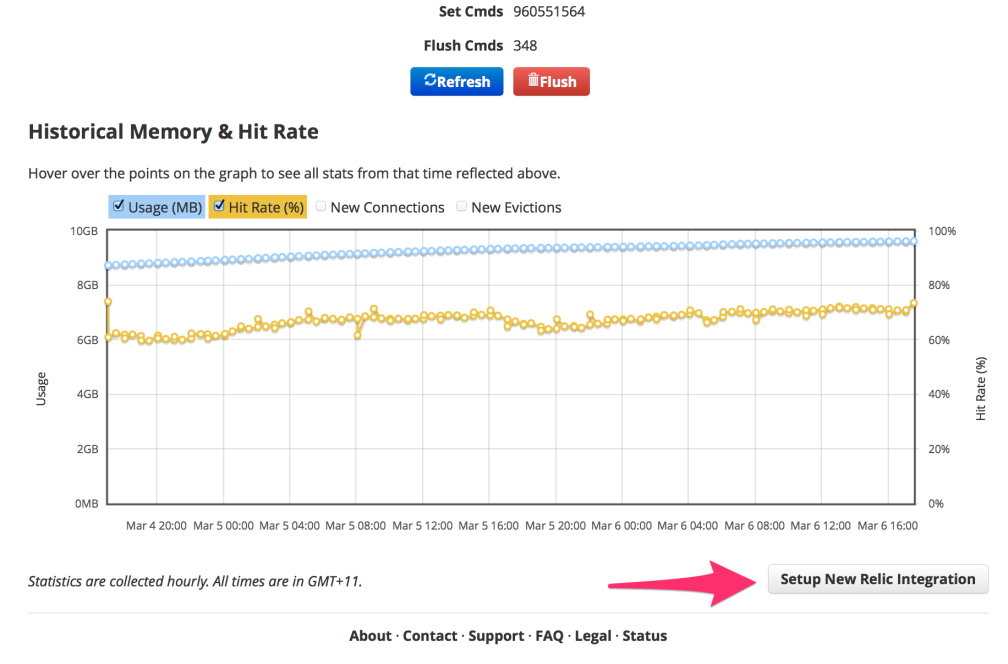Click Setup New Relic Integration
This screenshot has width=1008, height=664.
(x=877, y=579)
